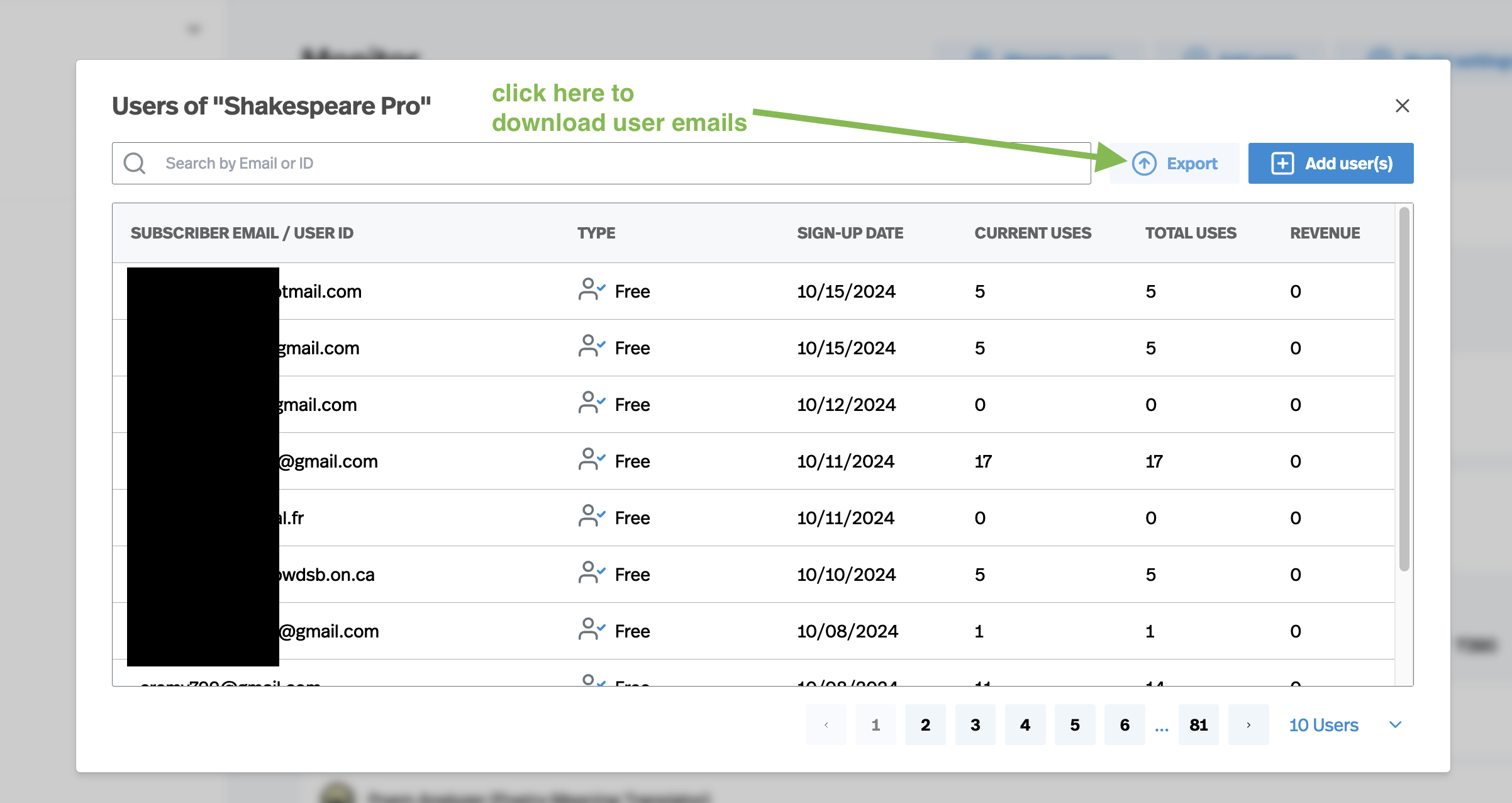Click the REVENUE column header
The width and height of the screenshot is (1512, 803).
tap(1325, 233)
